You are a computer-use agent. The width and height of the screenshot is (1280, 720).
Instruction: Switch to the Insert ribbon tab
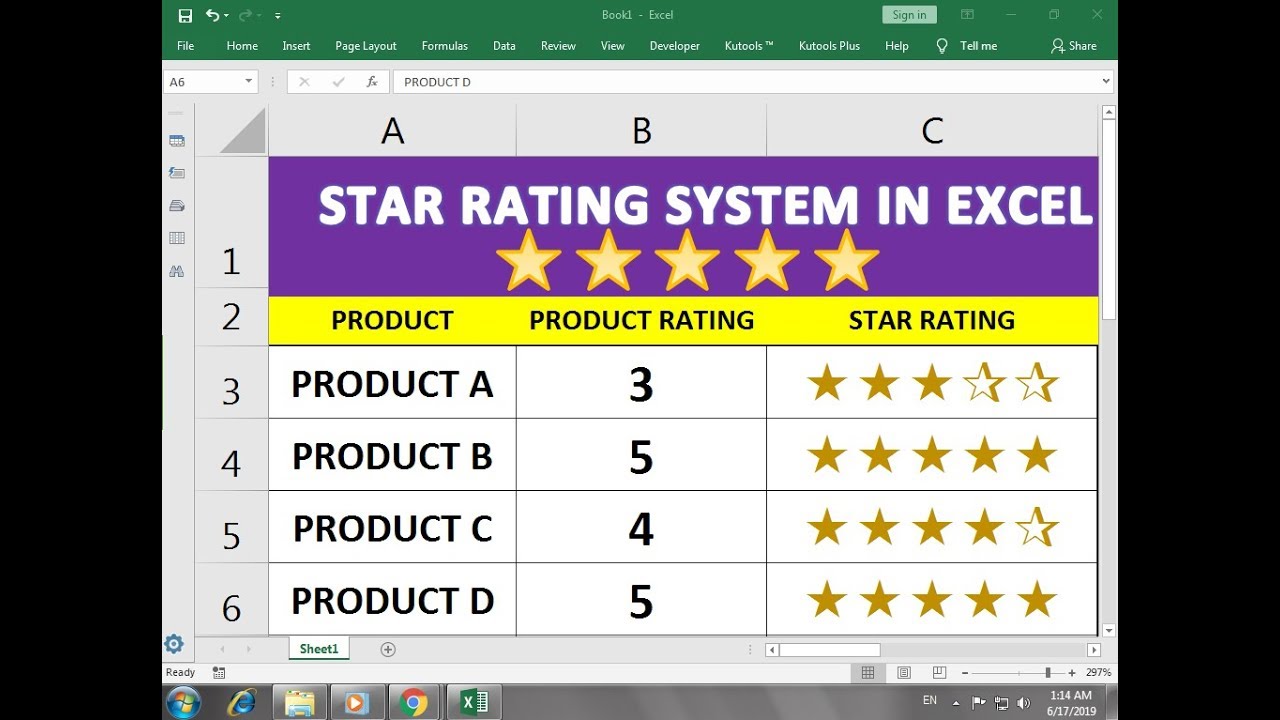(x=296, y=46)
